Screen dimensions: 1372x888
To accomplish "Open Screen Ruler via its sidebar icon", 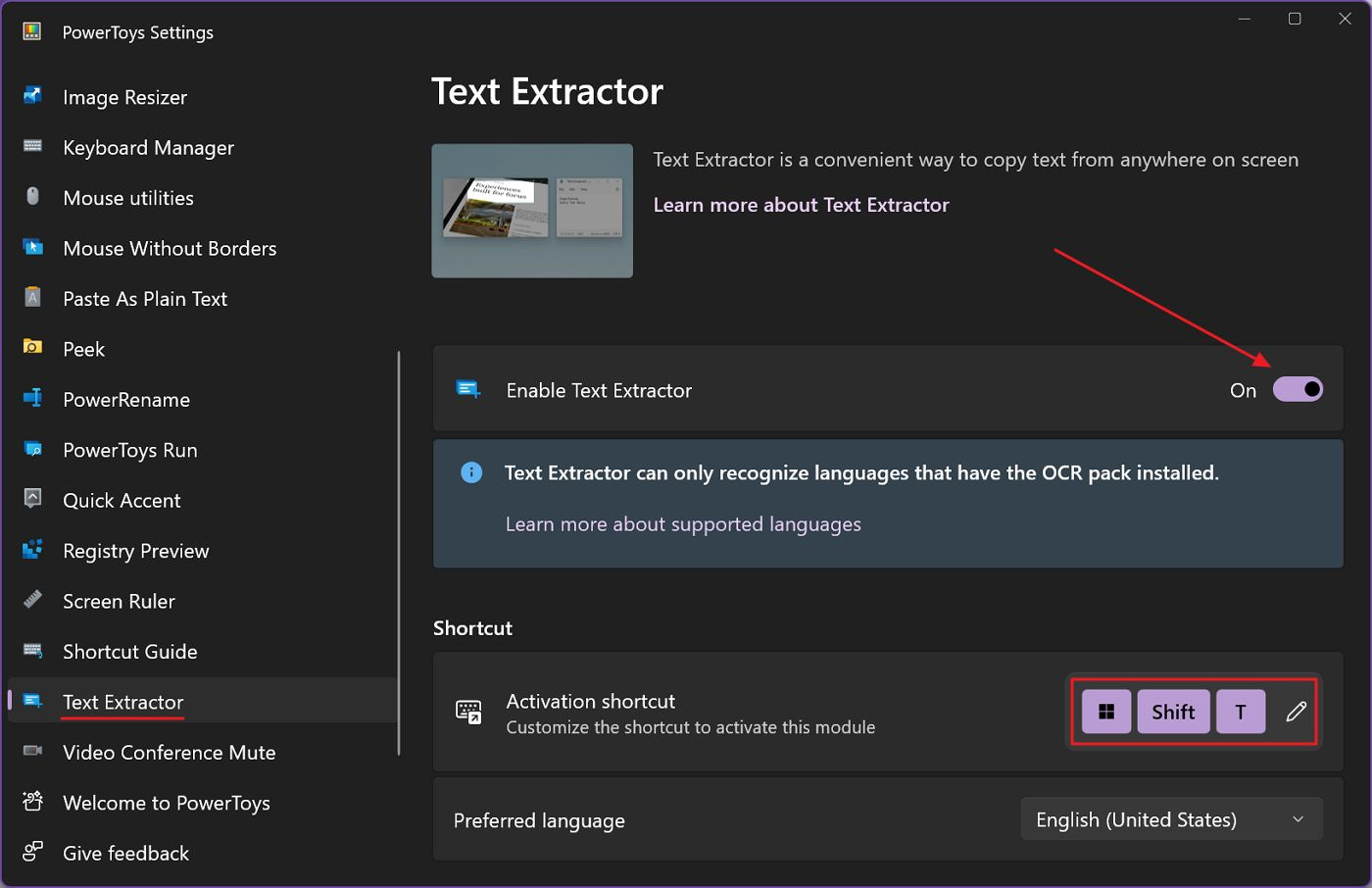I will pos(32,601).
